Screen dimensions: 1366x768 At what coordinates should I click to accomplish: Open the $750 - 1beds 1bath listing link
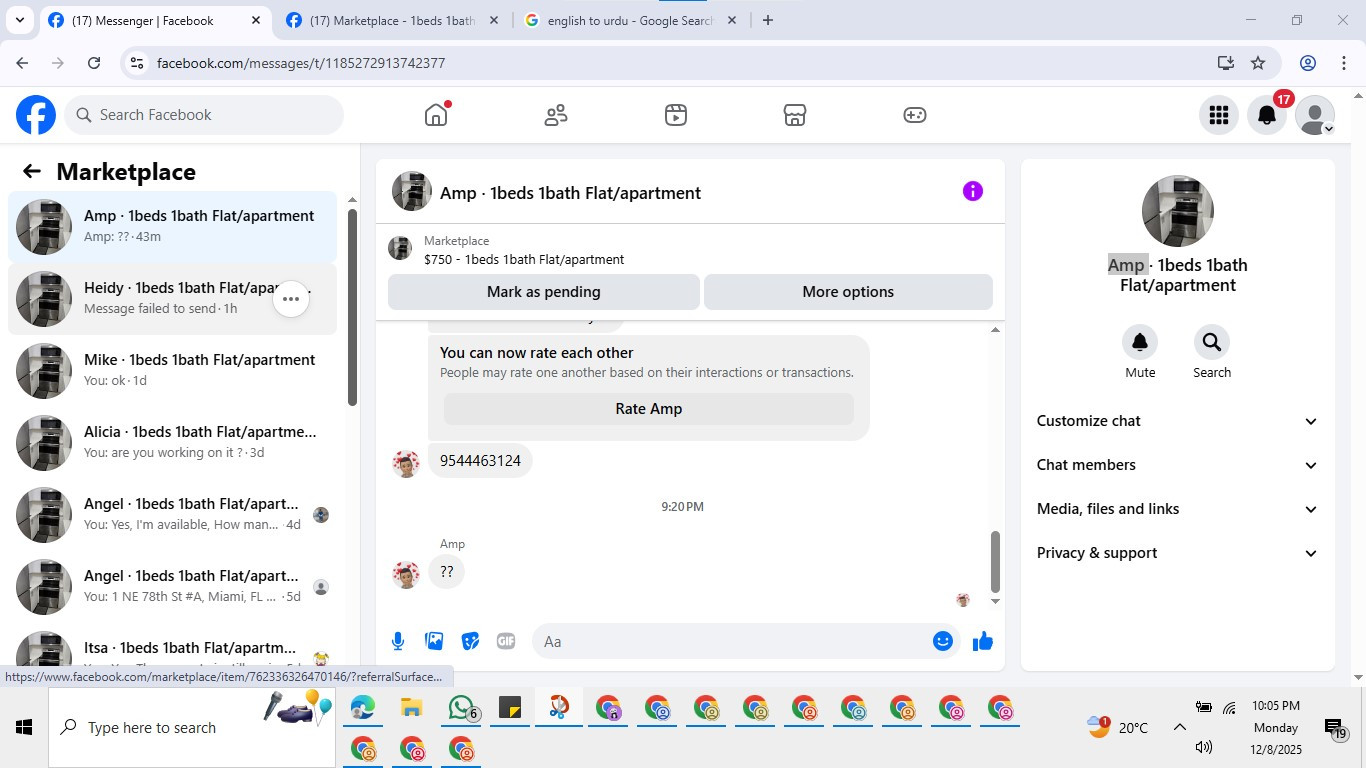[x=524, y=260]
